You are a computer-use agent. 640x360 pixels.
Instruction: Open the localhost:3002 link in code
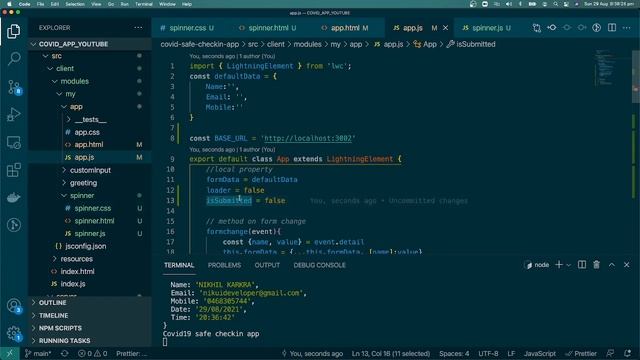pyautogui.click(x=308, y=138)
